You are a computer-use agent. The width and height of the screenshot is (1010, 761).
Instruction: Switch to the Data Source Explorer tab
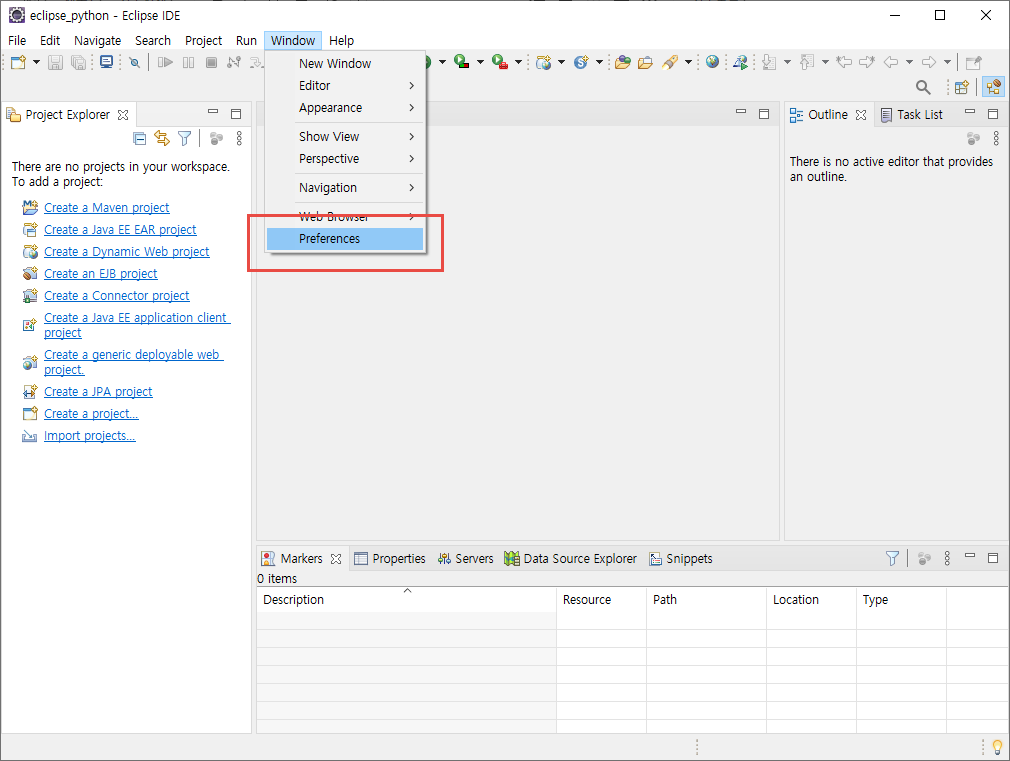571,559
